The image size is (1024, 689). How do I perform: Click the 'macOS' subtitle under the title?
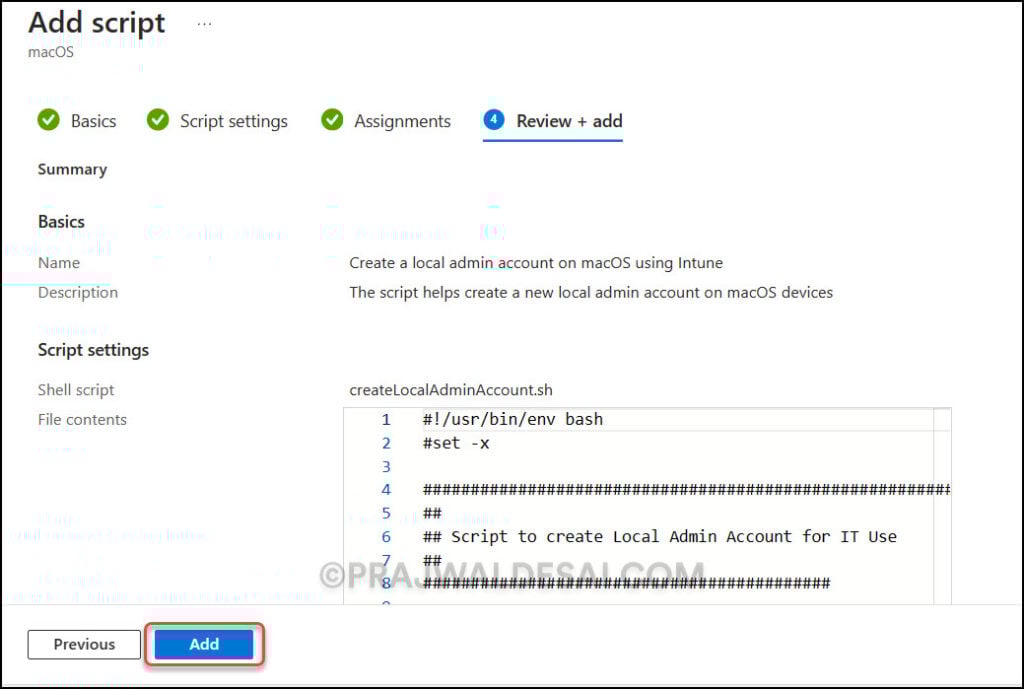click(x=51, y=52)
